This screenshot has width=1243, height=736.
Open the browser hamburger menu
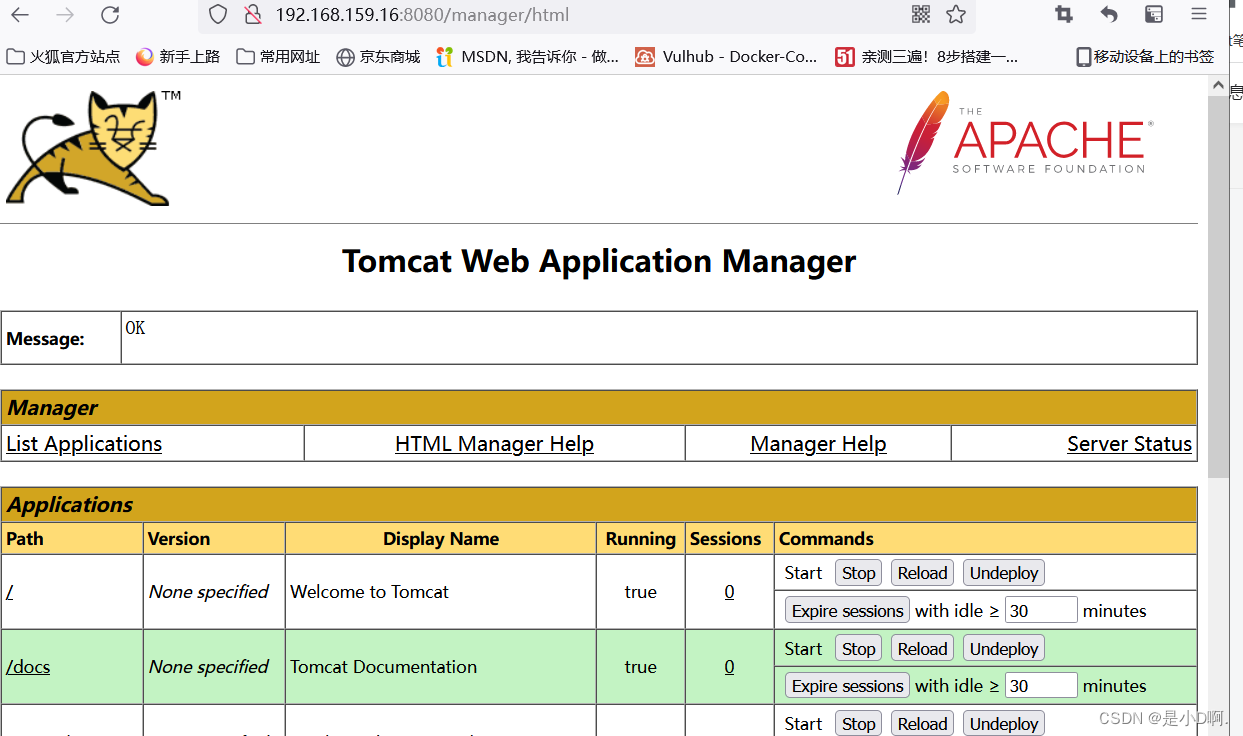(x=1199, y=14)
